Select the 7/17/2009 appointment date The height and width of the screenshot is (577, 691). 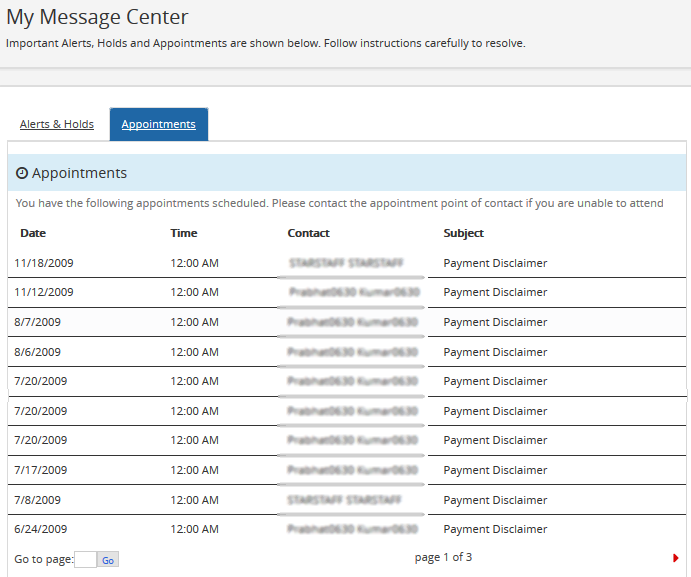coord(41,470)
